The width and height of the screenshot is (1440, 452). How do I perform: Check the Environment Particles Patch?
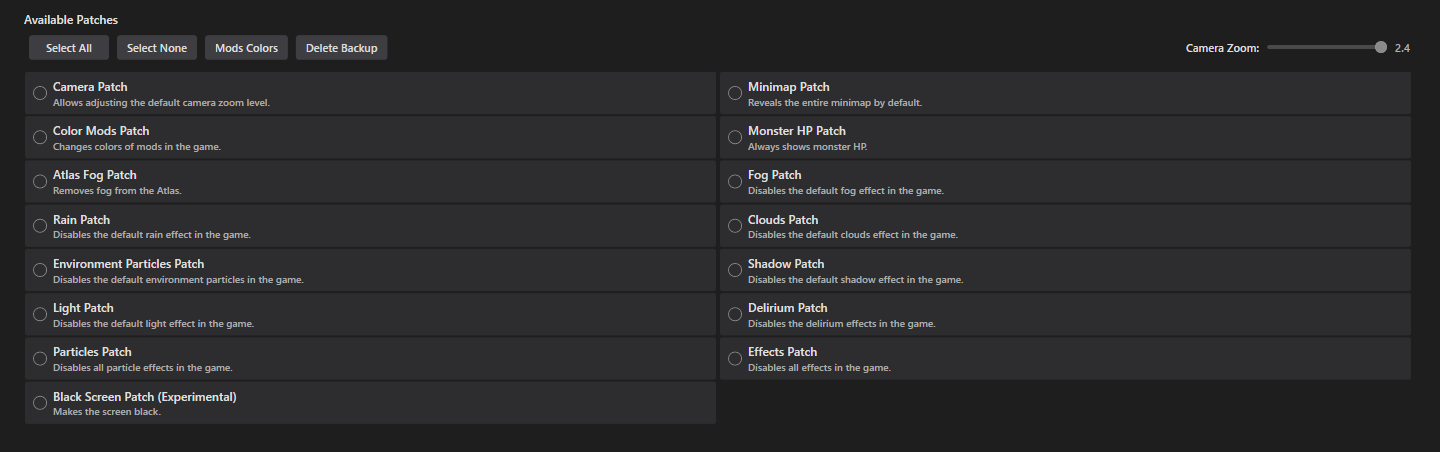tap(40, 271)
